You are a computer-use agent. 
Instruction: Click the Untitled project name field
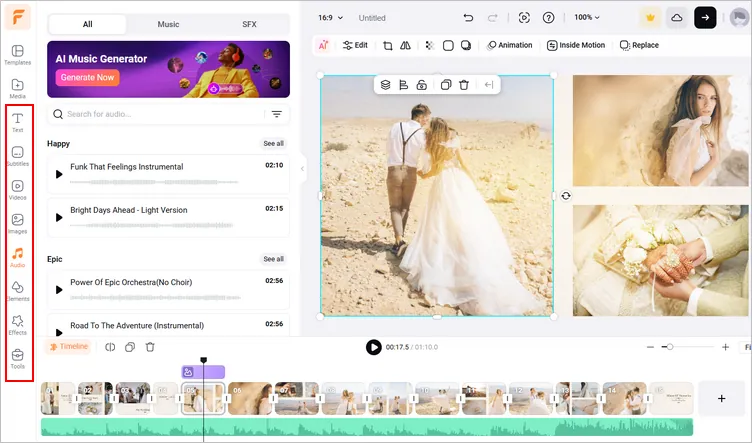click(372, 18)
